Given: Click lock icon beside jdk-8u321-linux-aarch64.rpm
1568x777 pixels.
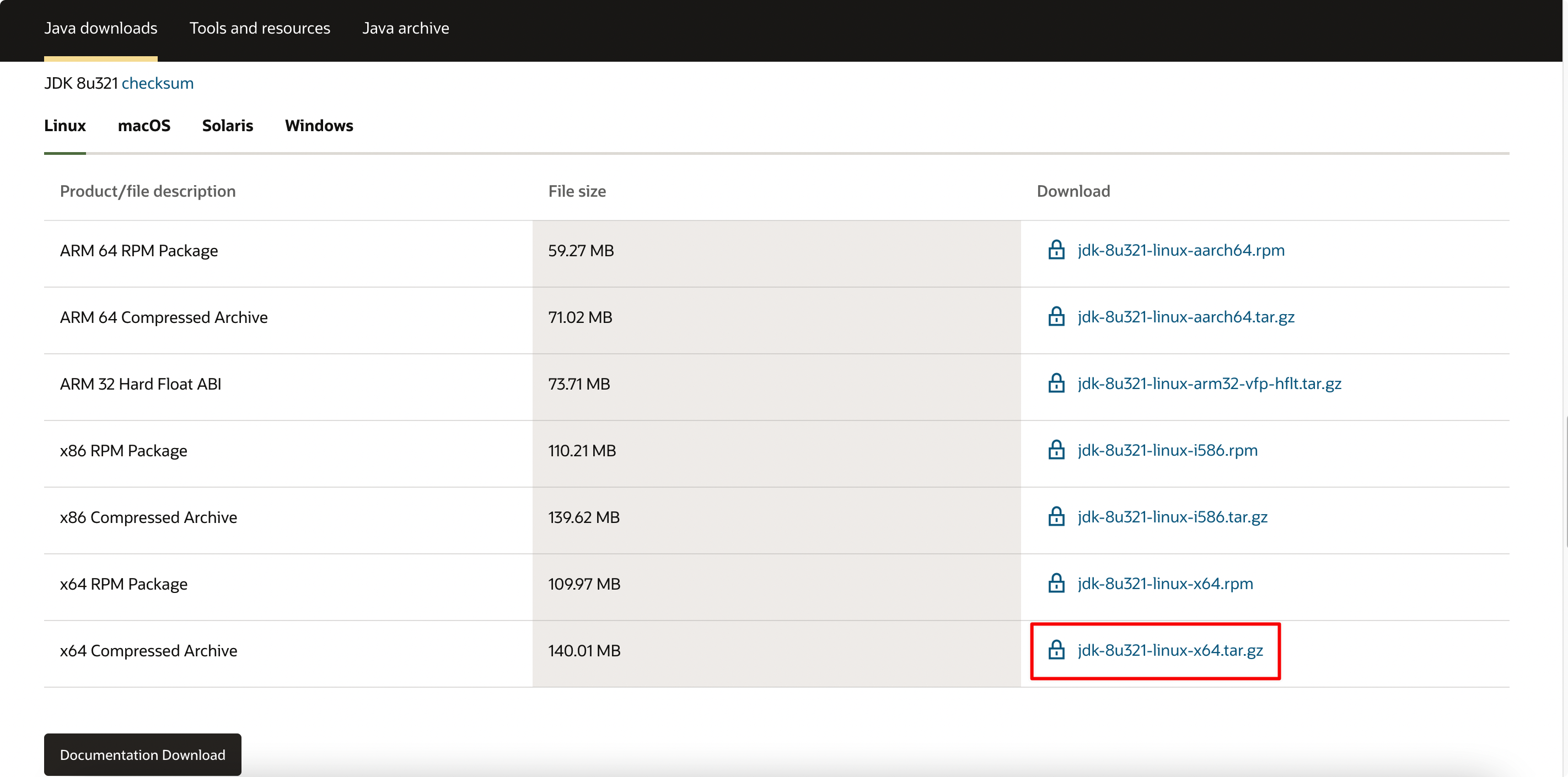Looking at the screenshot, I should [x=1056, y=250].
